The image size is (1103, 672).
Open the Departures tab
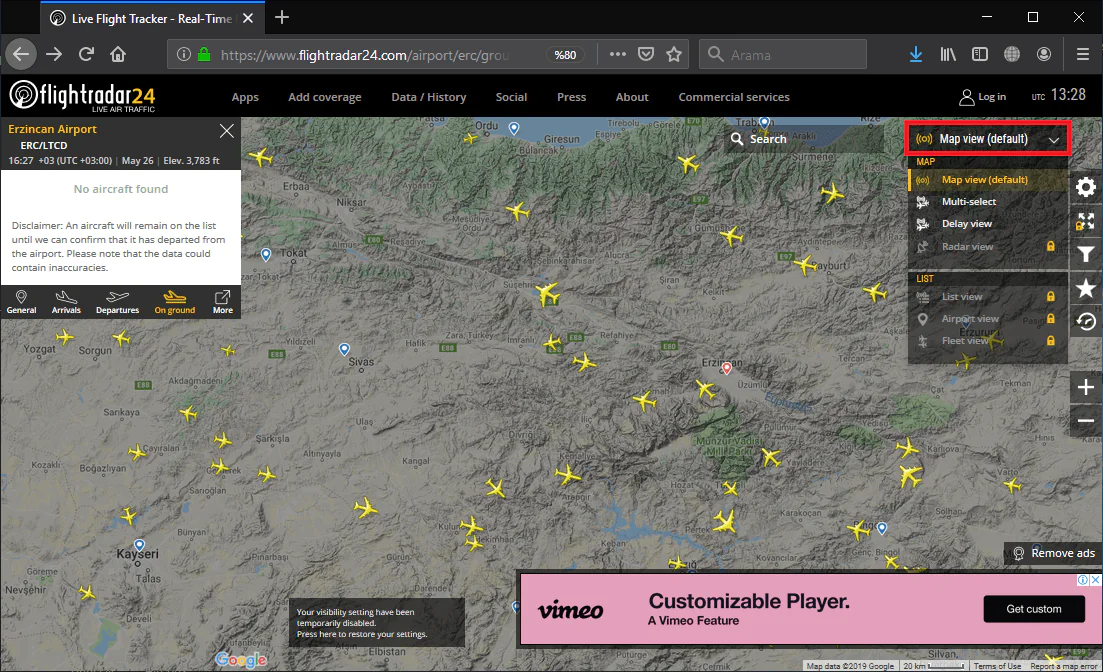(x=117, y=302)
